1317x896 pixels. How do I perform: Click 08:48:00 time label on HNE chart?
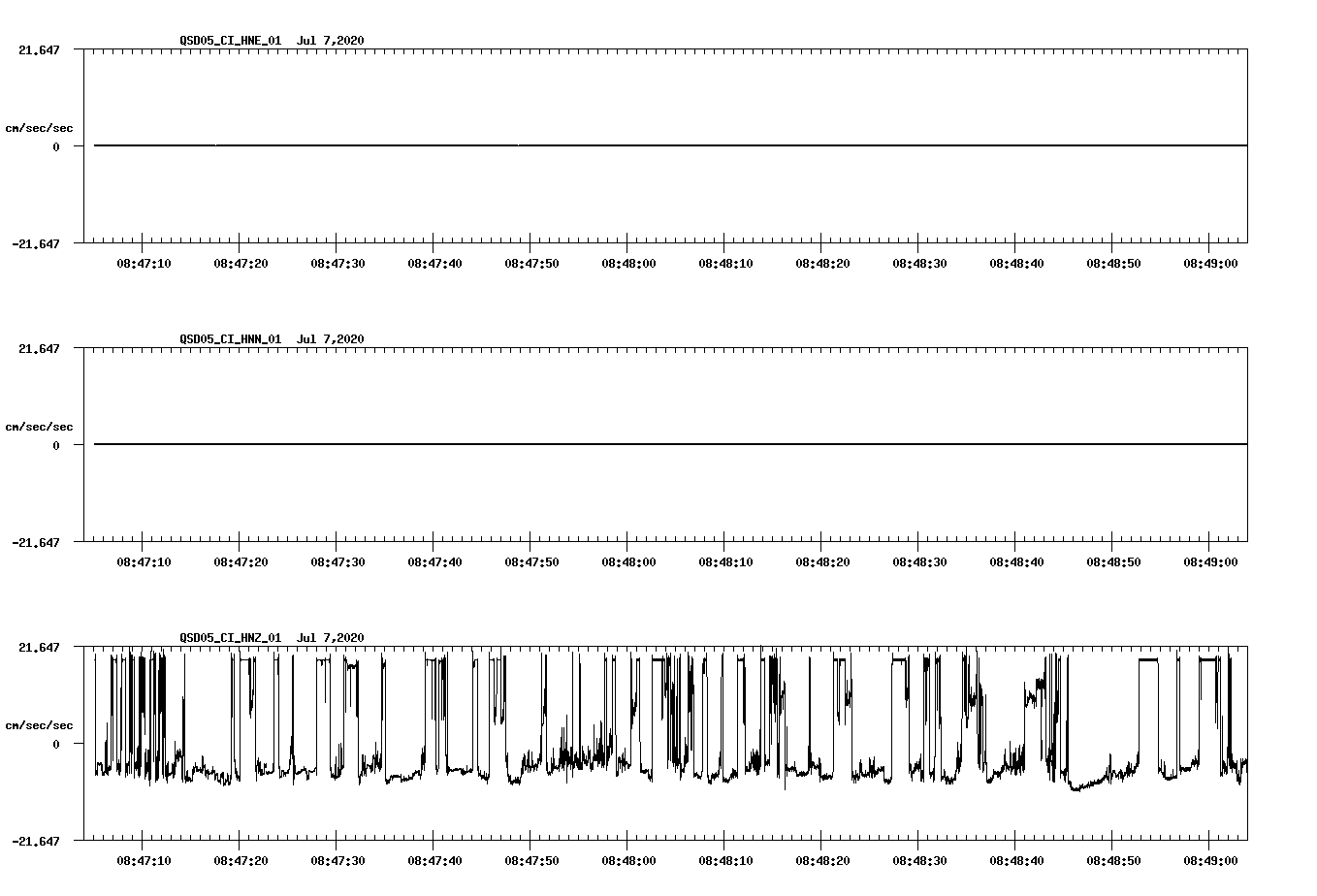(628, 264)
